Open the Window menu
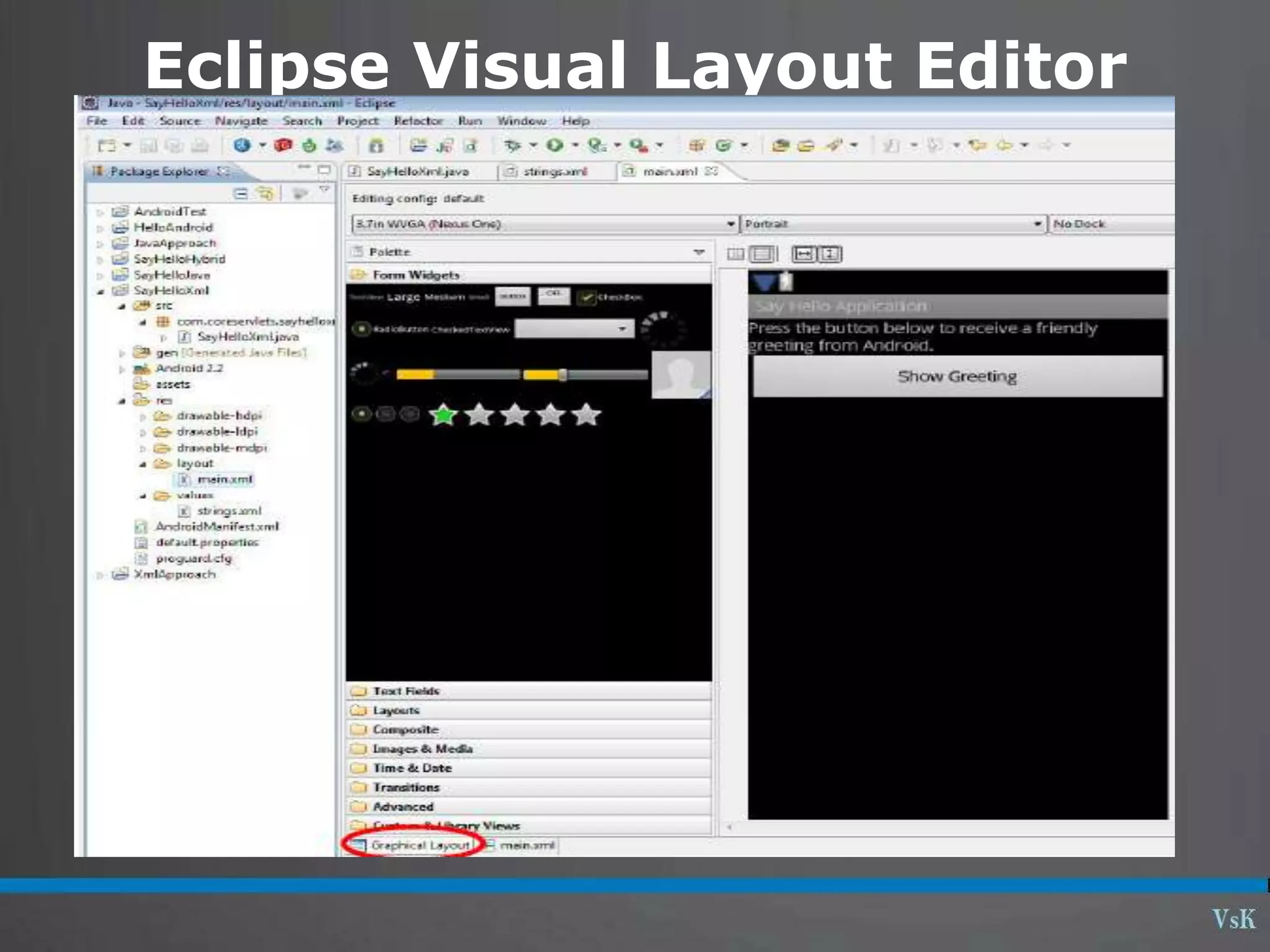Screen dimensions: 1270x952 pyautogui.click(x=522, y=121)
